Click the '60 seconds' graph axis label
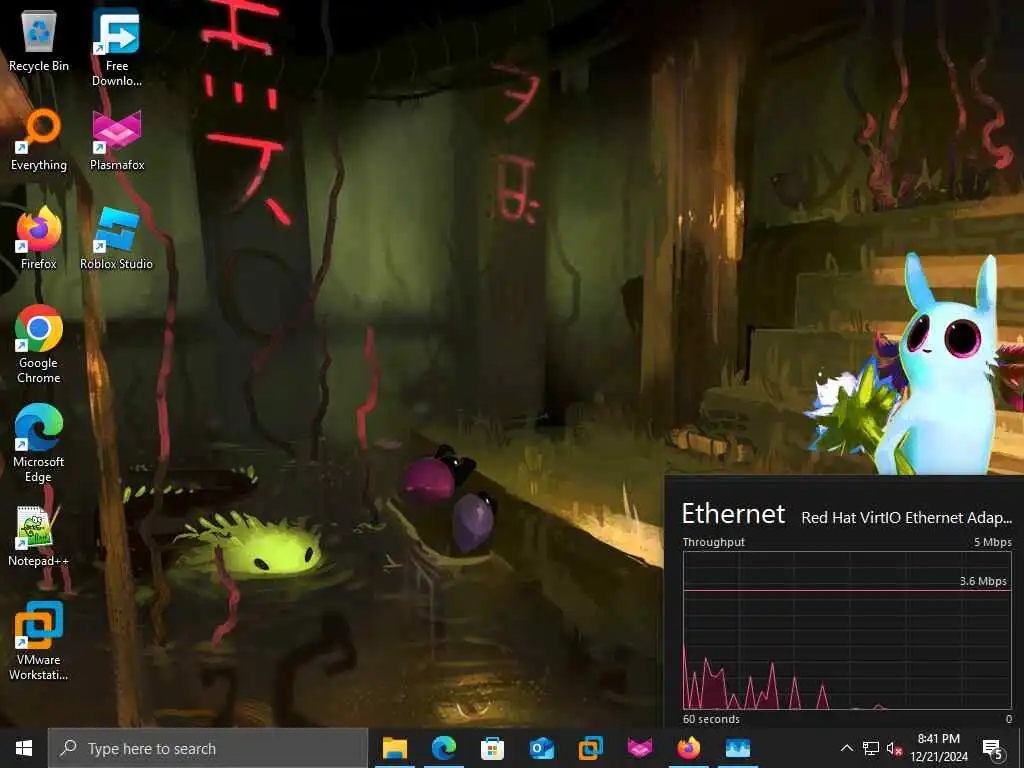This screenshot has height=768, width=1024. [711, 719]
